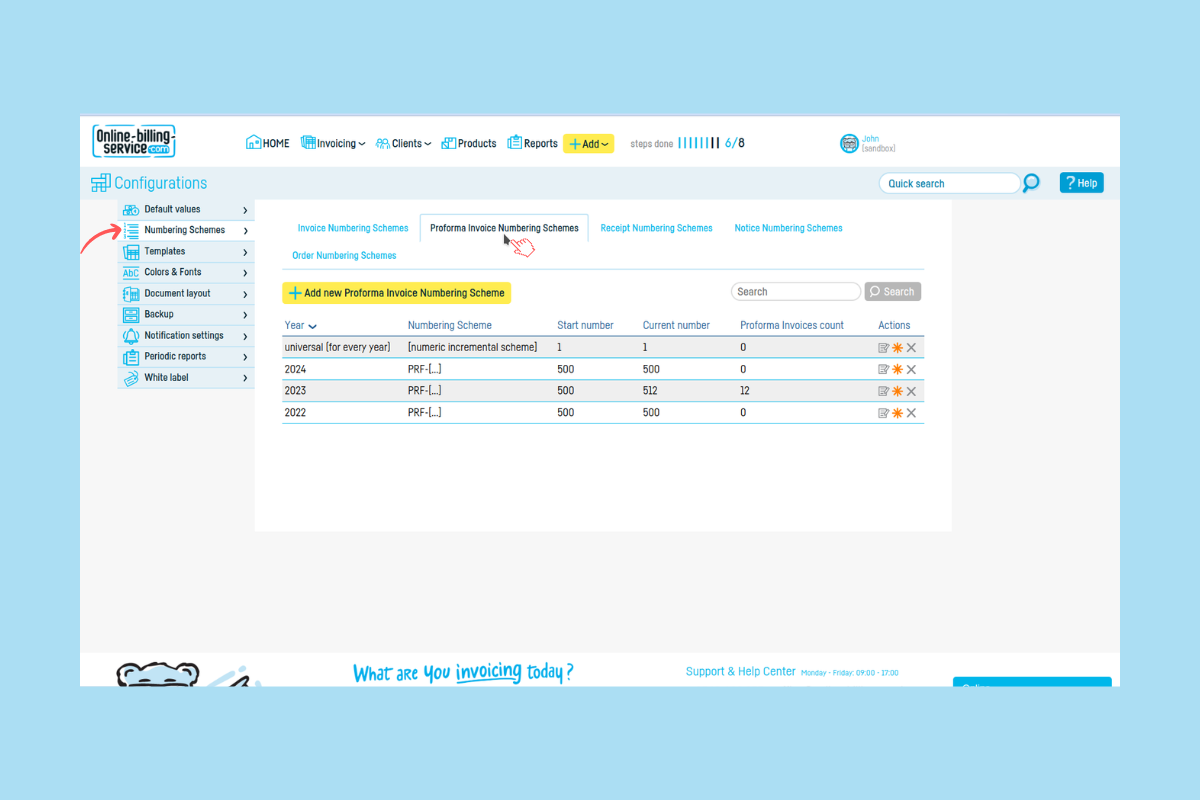The height and width of the screenshot is (800, 1200).
Task: Open the yellow Add dropdown
Action: coord(588,144)
